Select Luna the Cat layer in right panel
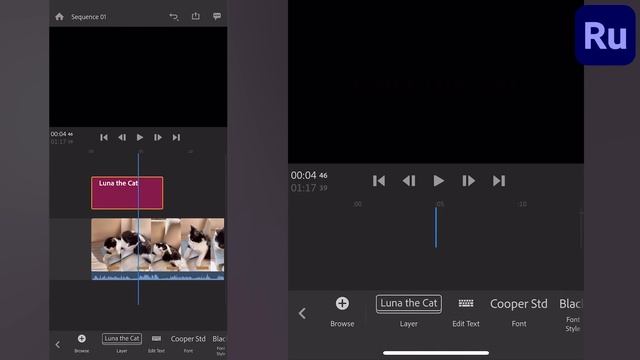 (409, 304)
